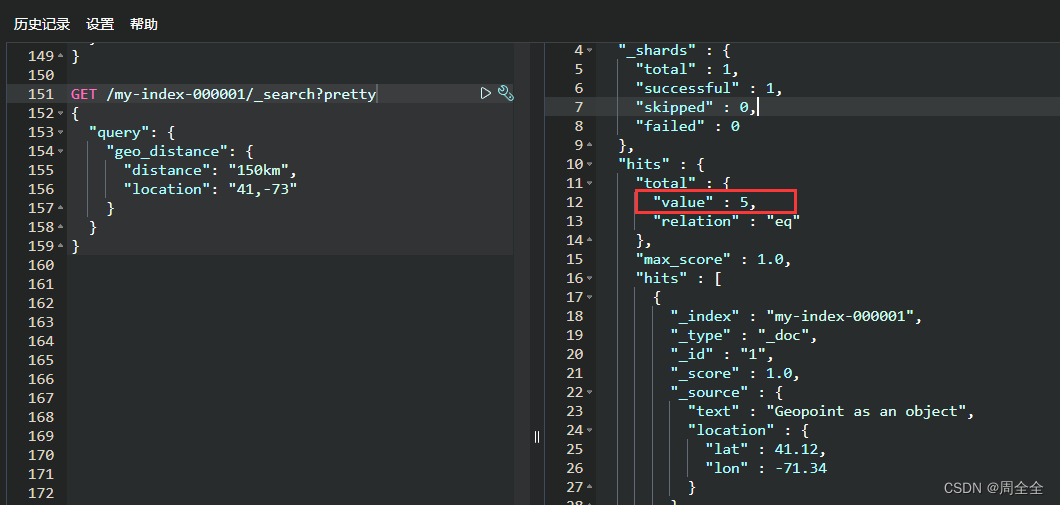This screenshot has height=505, width=1060.
Task: Click the "successful" : 1 response line
Action: tap(708, 88)
